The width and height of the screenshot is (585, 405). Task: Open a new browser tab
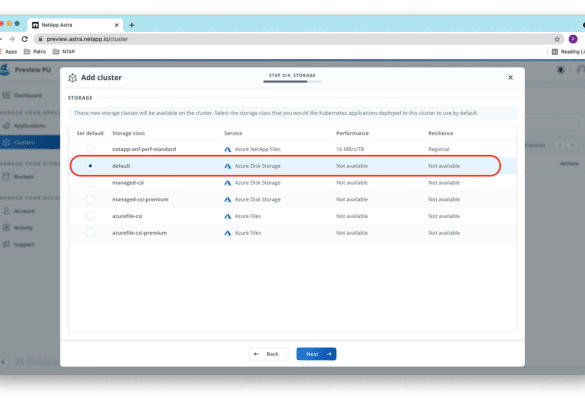132,25
